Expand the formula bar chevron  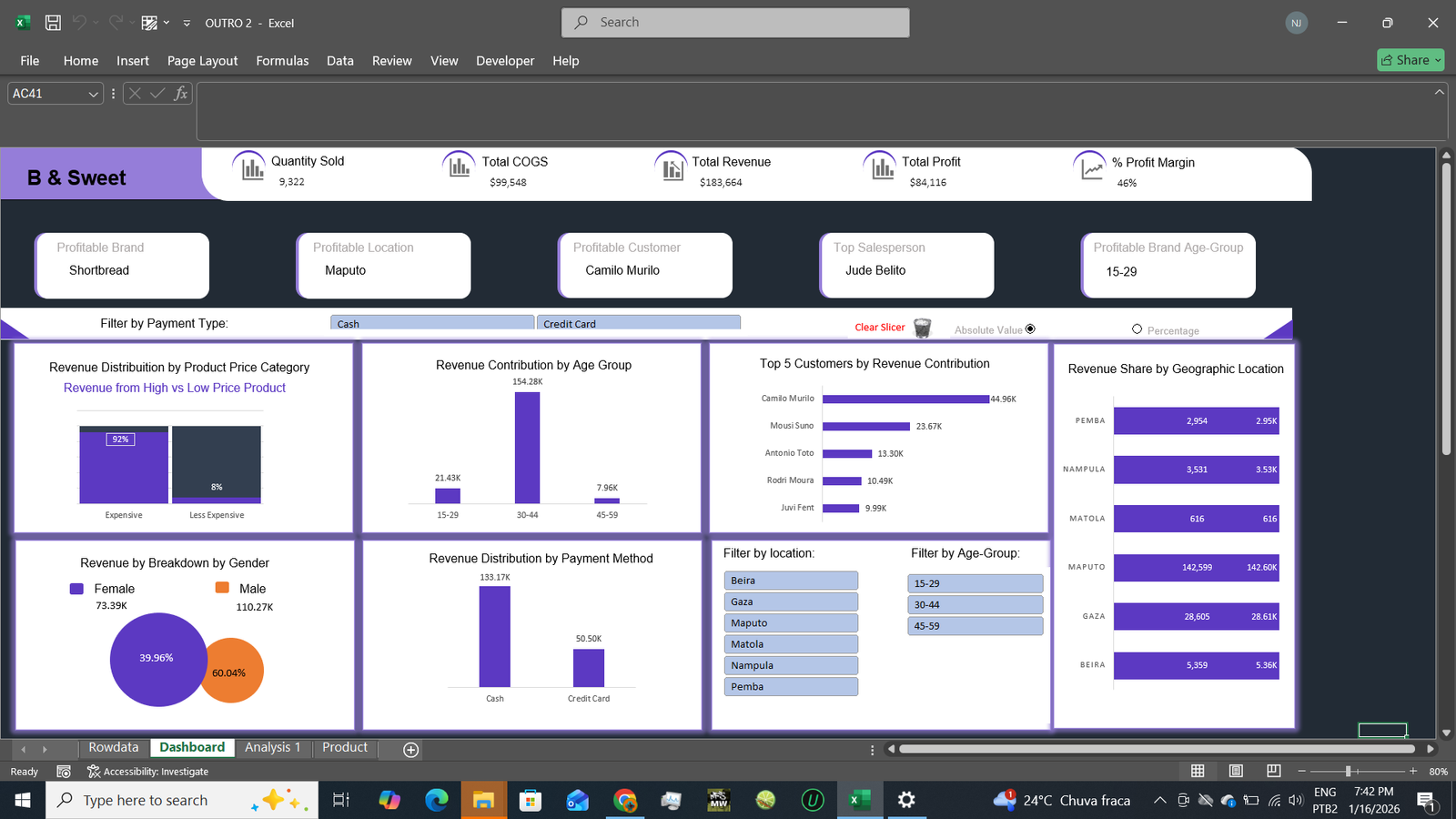tap(1439, 92)
